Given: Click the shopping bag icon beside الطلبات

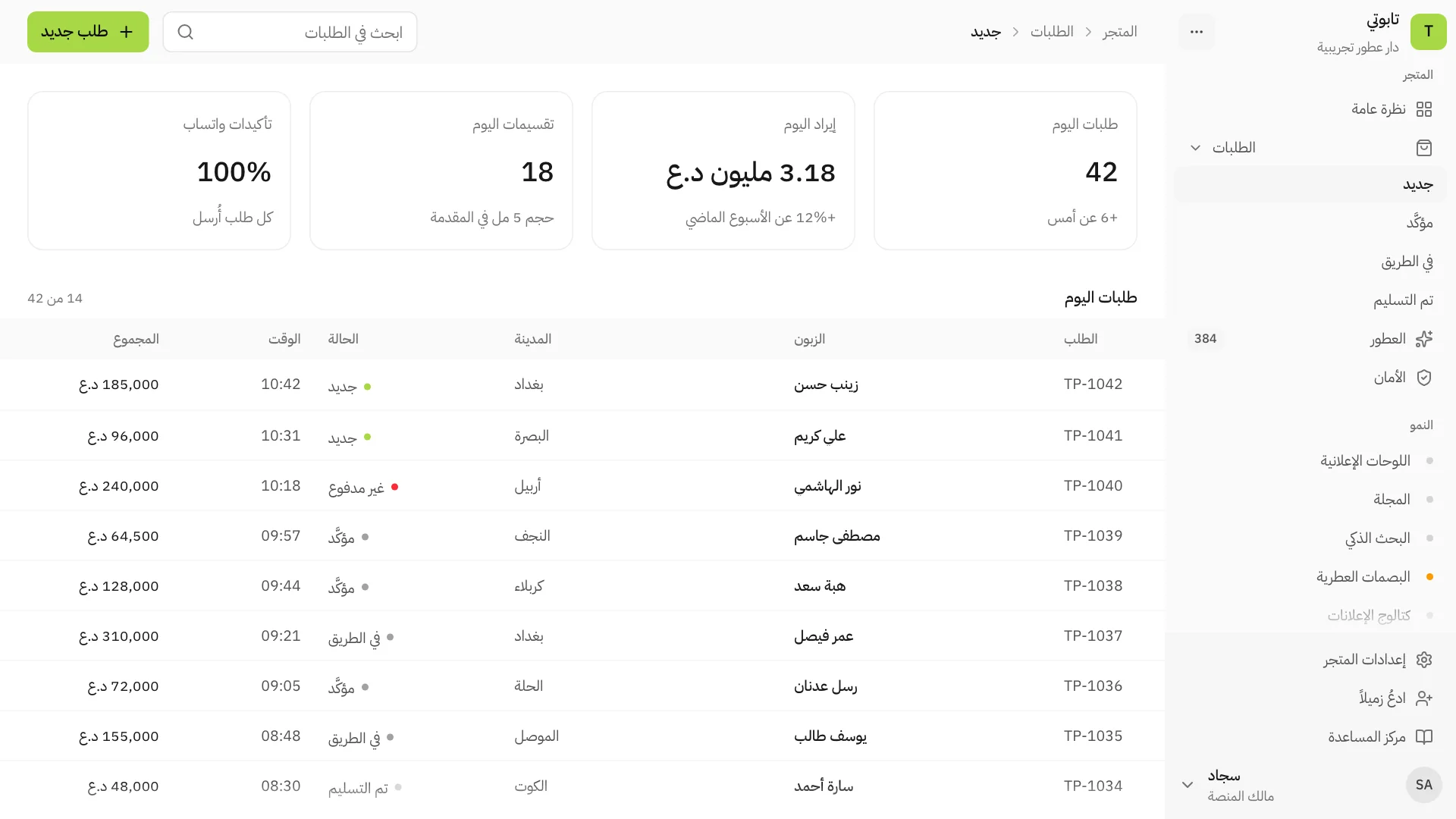Looking at the screenshot, I should click(x=1423, y=148).
